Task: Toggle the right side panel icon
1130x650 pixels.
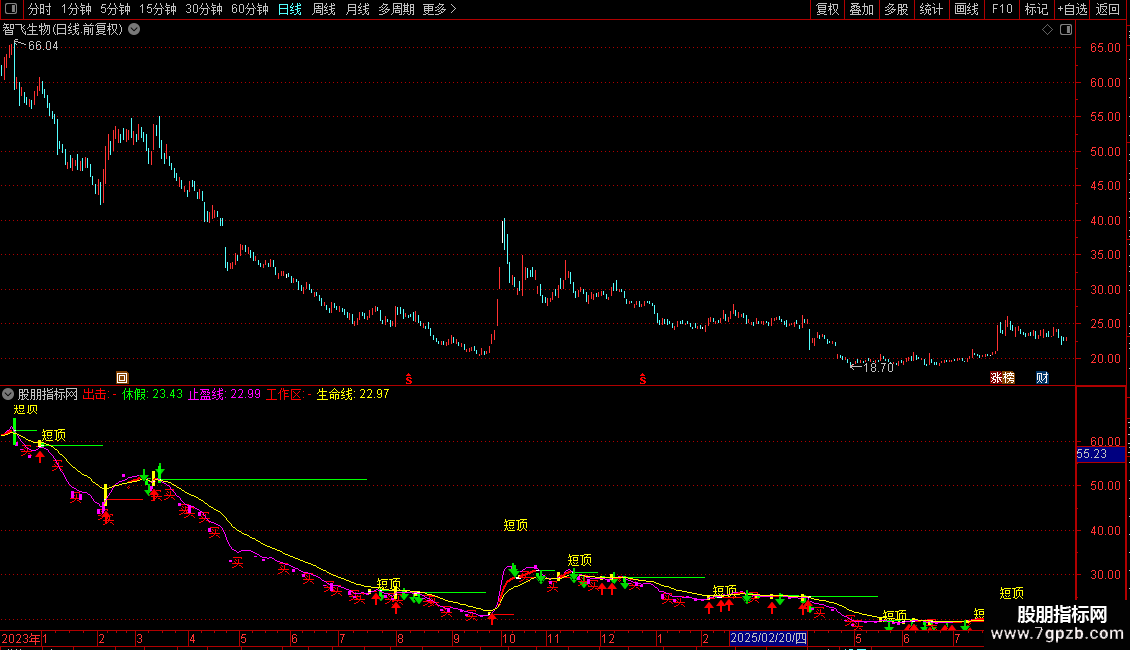Action: 1066,30
